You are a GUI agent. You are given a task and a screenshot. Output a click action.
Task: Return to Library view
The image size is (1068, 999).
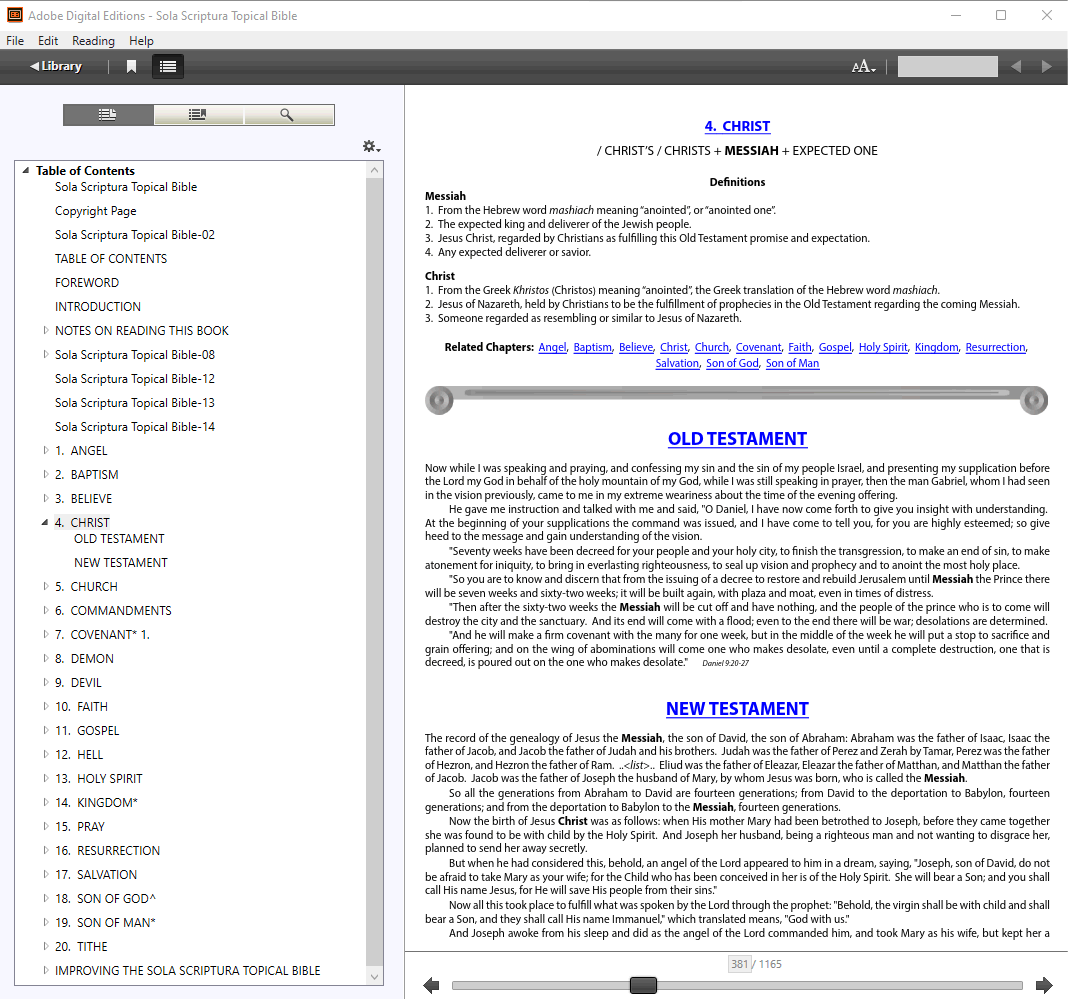(56, 66)
